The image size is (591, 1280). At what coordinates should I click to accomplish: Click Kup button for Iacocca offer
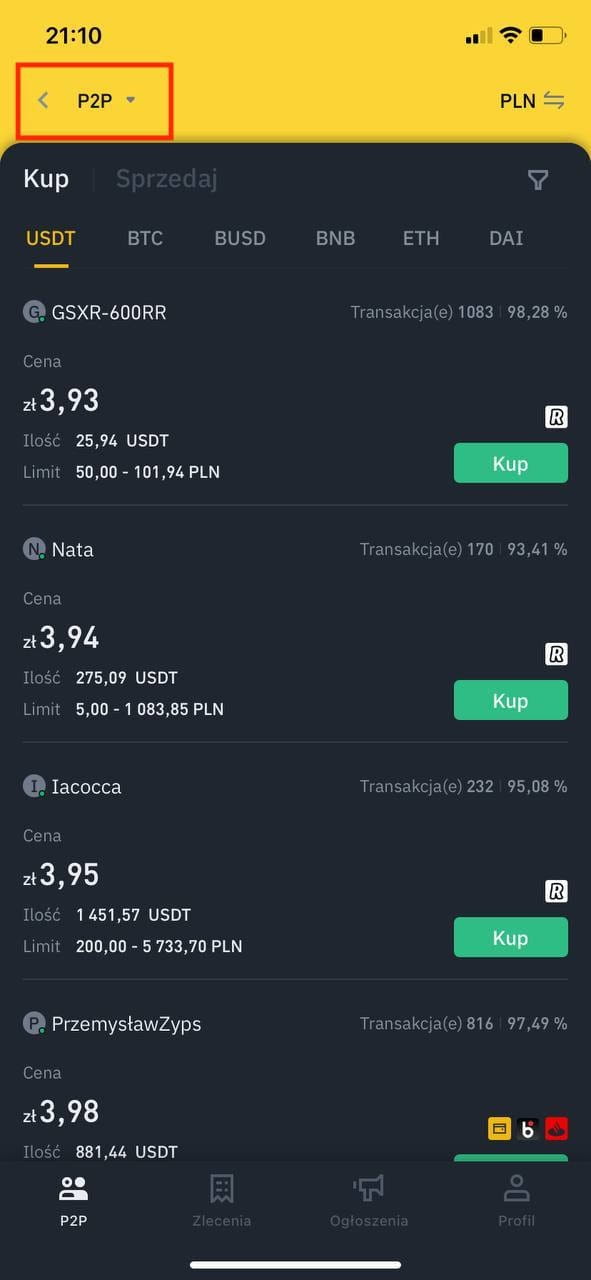point(511,937)
